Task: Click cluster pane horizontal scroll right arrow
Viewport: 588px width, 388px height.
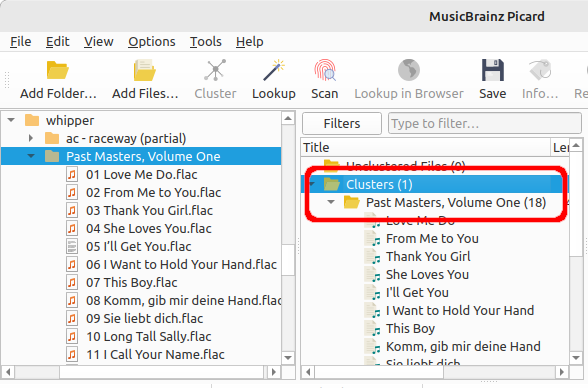Action: coord(562,372)
